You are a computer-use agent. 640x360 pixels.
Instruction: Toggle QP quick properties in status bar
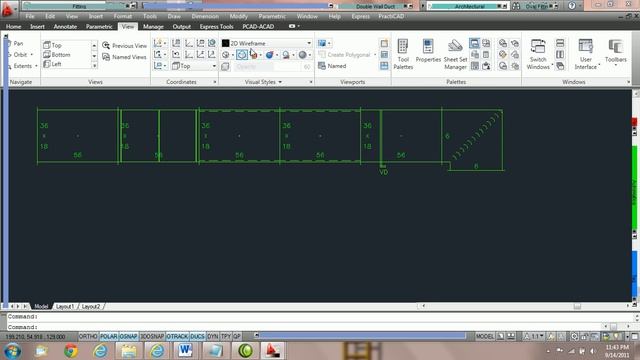point(236,336)
